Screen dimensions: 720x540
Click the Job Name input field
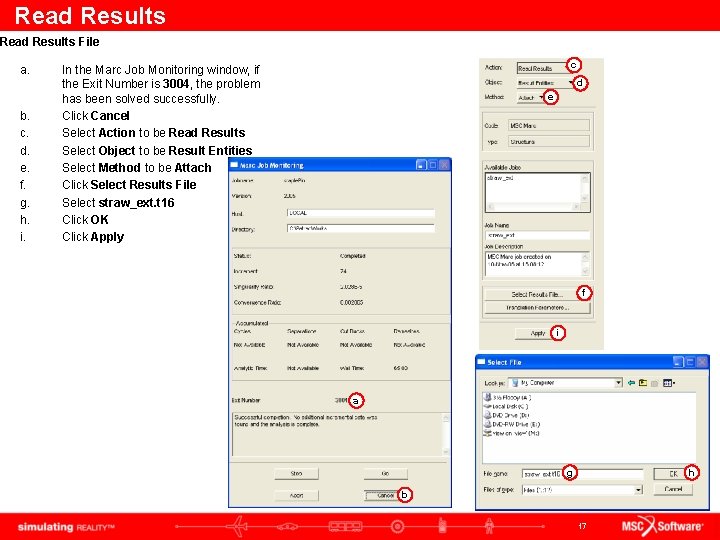537,235
